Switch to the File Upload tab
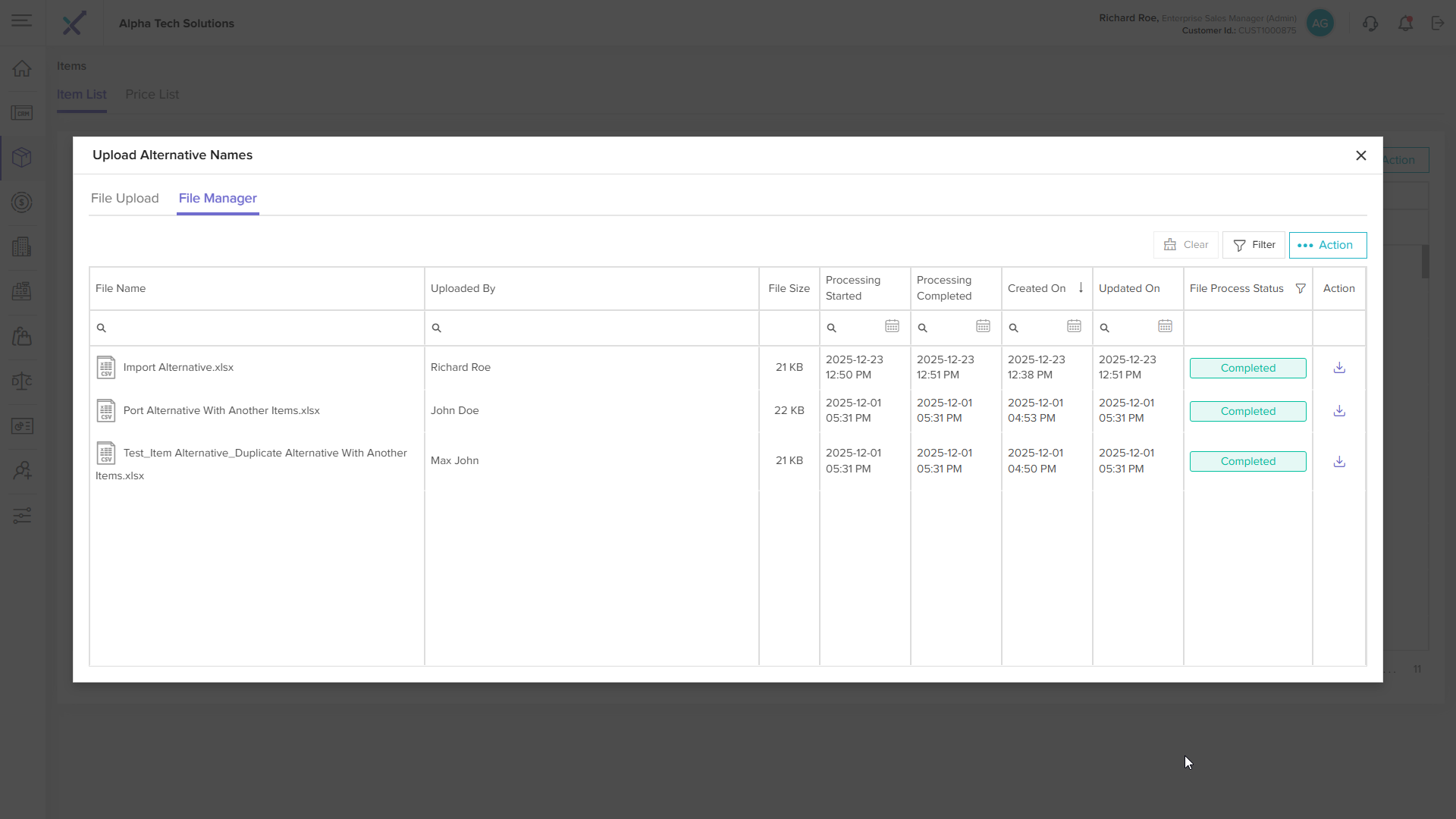Screen dimensions: 1456x819 pyautogui.click(x=124, y=198)
